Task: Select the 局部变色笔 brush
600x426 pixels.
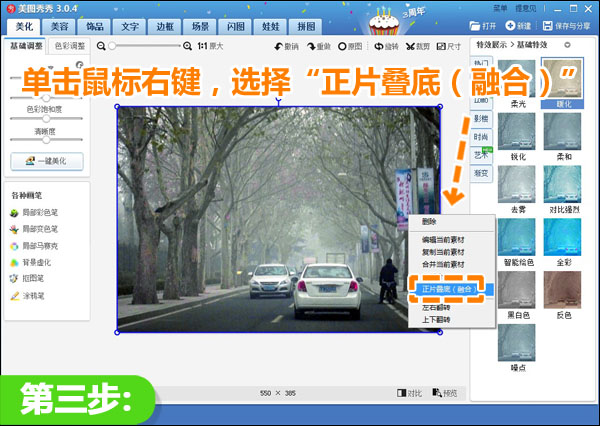Action: point(34,229)
